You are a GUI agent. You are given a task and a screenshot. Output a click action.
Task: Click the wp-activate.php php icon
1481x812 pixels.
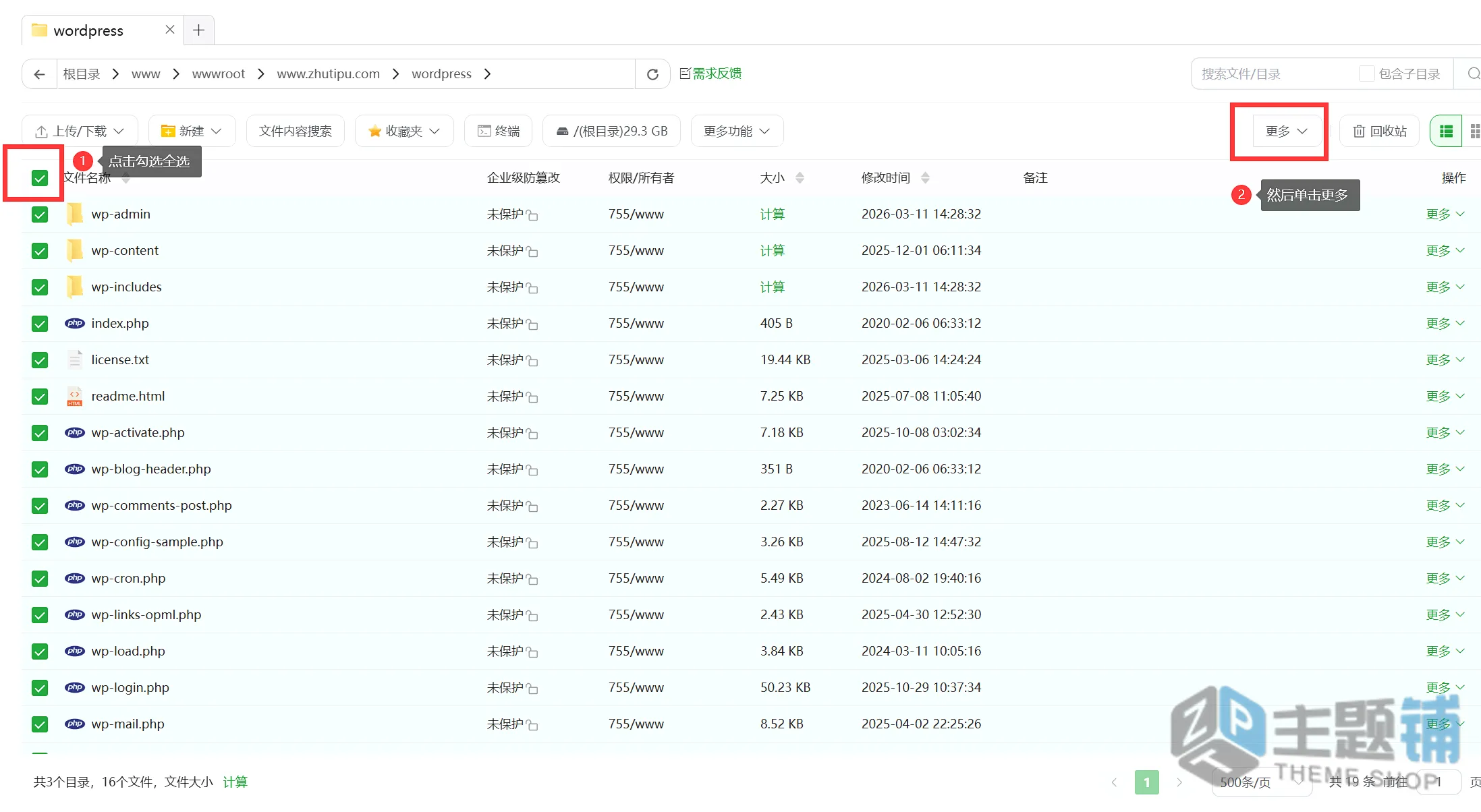coord(75,432)
